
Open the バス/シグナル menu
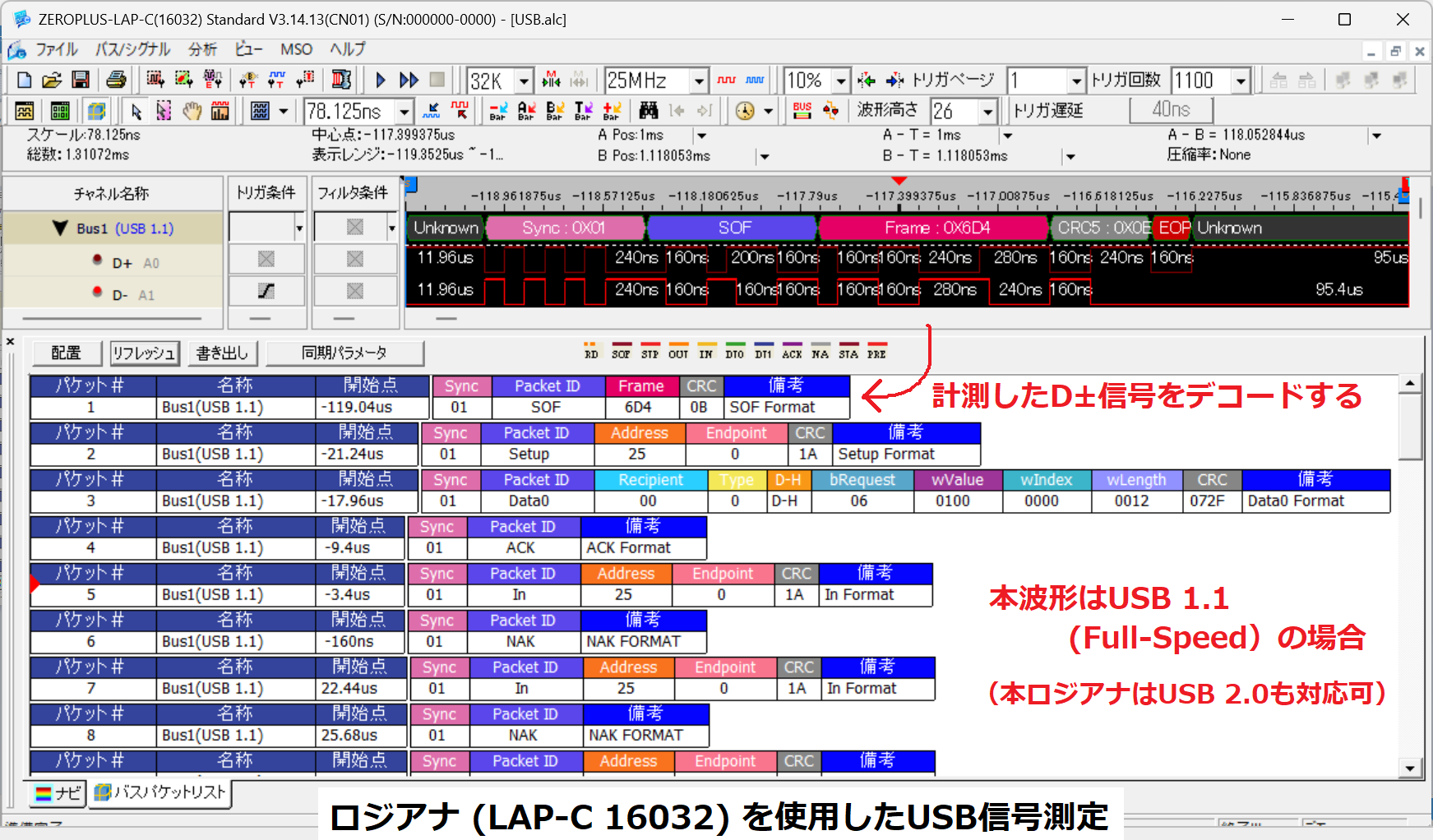pos(132,50)
